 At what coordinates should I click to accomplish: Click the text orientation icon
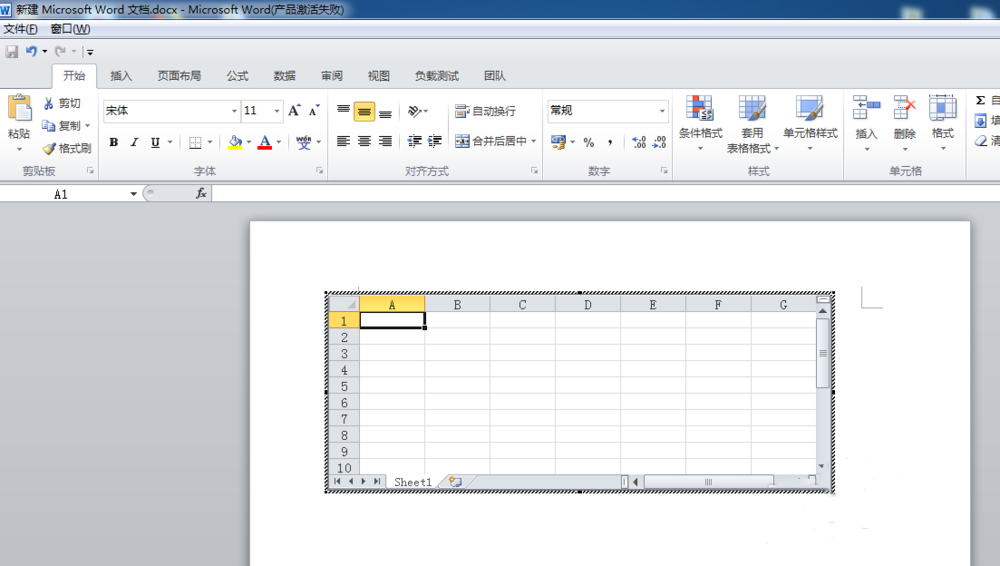click(415, 111)
